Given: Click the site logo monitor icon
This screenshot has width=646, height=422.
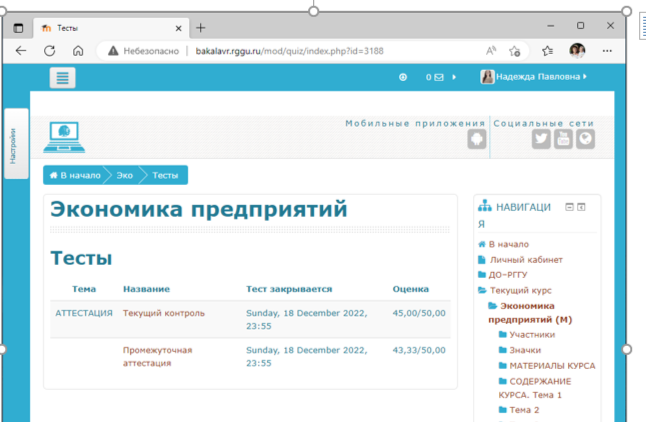Looking at the screenshot, I should 65,136.
